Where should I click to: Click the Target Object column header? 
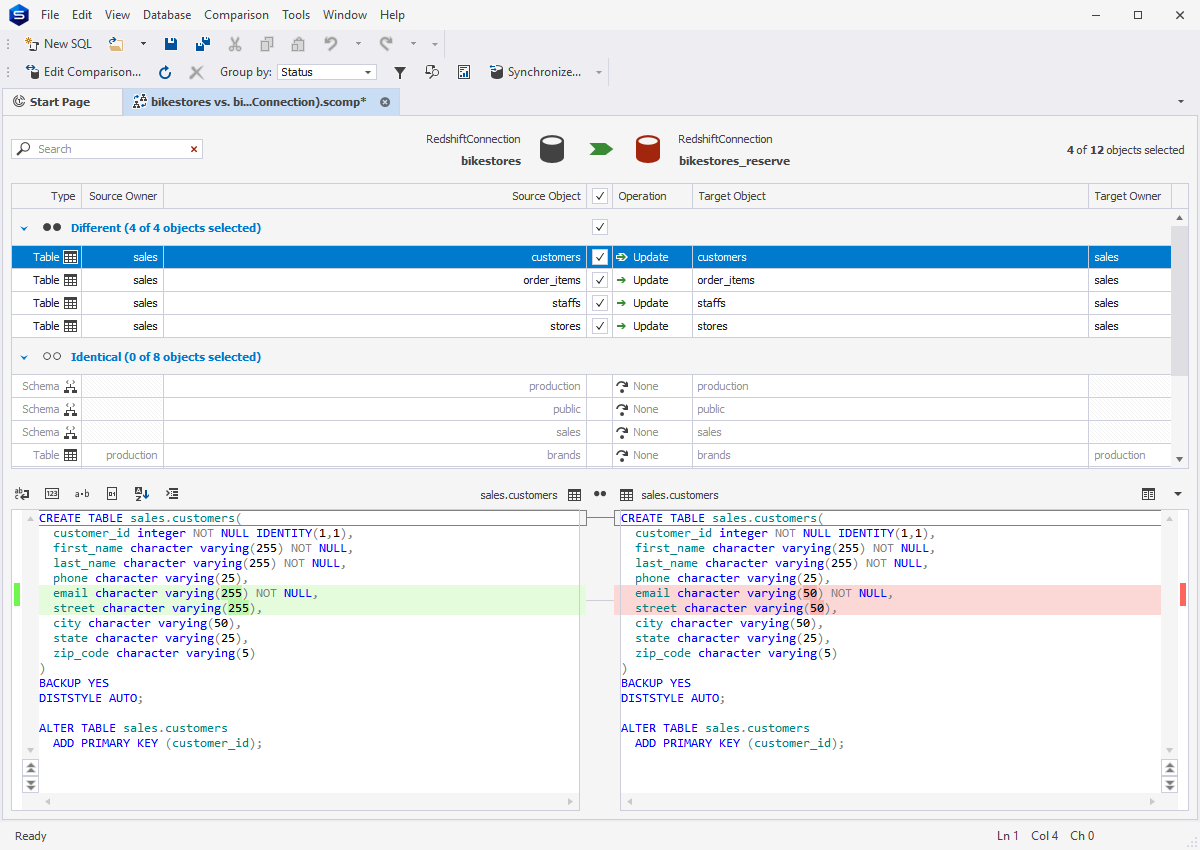[890, 196]
